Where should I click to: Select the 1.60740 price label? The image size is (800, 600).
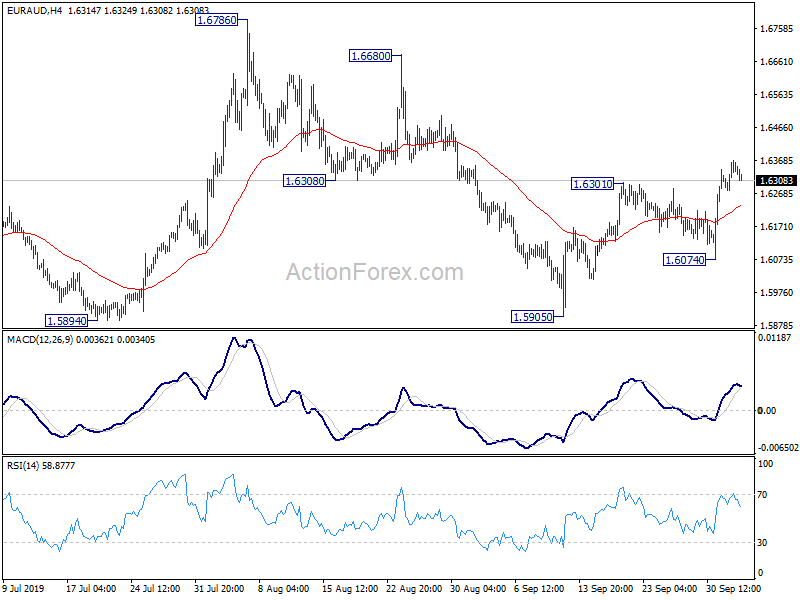point(685,260)
